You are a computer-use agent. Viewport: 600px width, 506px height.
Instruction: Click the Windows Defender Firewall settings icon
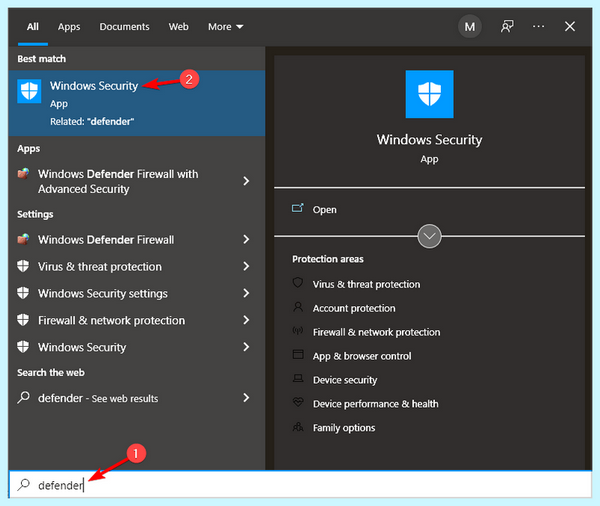click(23, 239)
